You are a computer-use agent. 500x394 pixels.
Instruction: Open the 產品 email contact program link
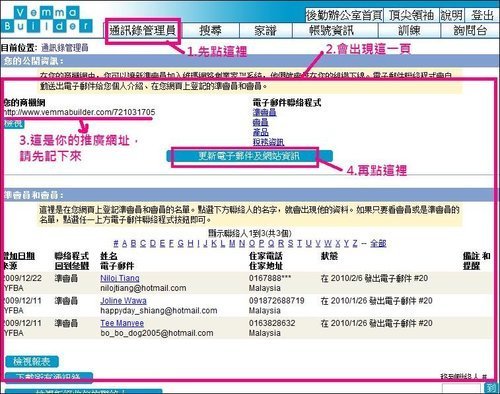coord(260,132)
